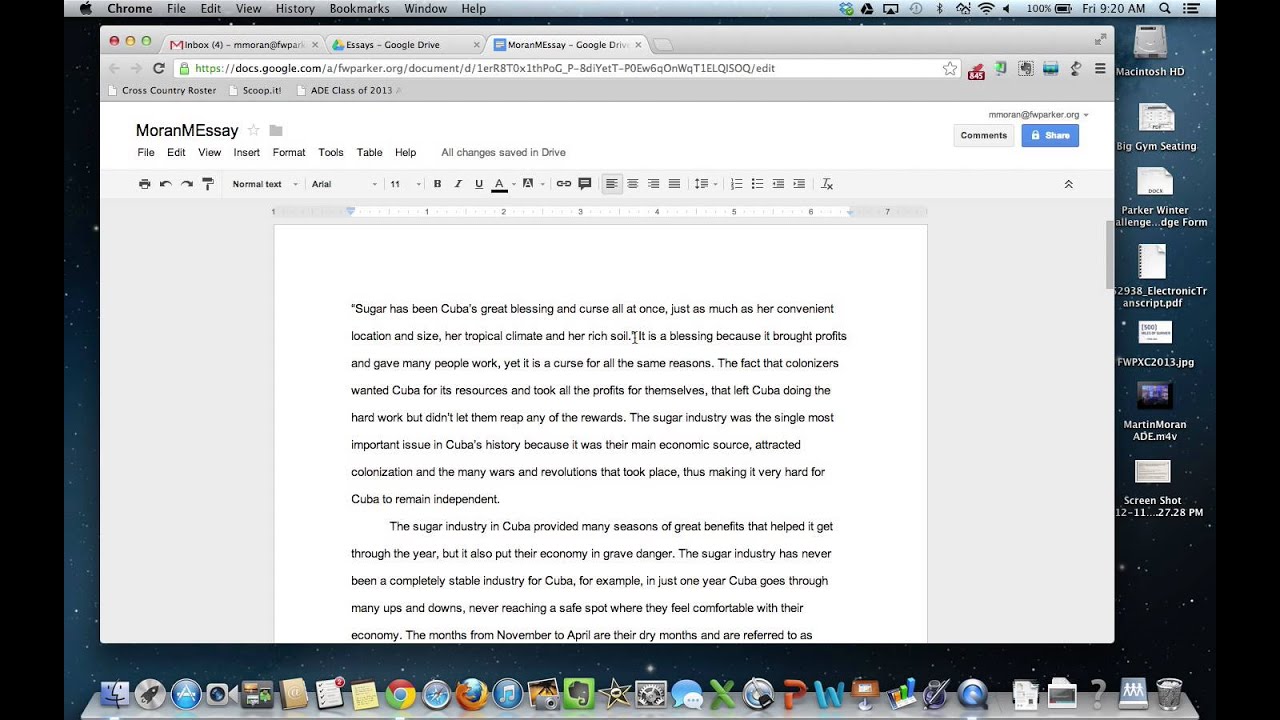Image resolution: width=1280 pixels, height=720 pixels.
Task: Collapse the Docs menus with the chevron
Action: (1068, 184)
